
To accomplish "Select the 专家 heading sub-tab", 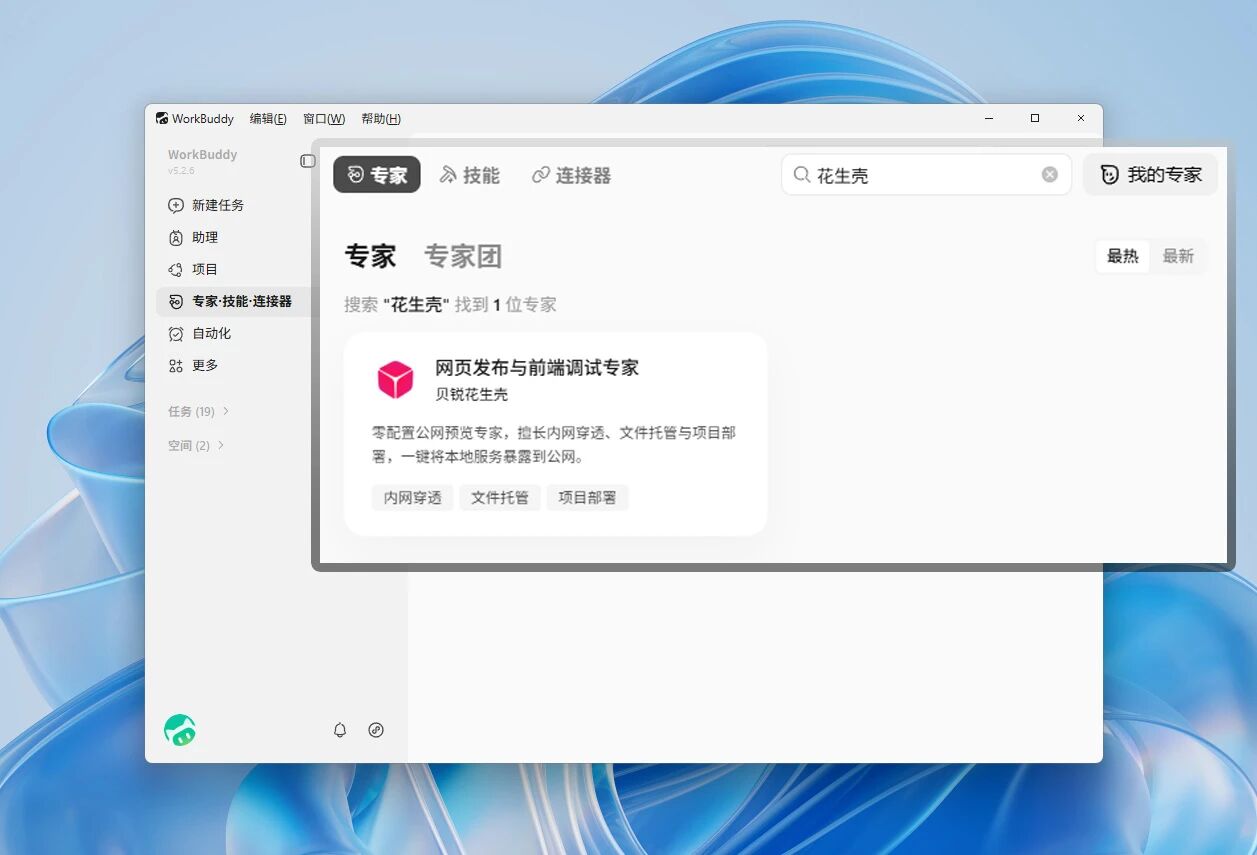I will 371,256.
